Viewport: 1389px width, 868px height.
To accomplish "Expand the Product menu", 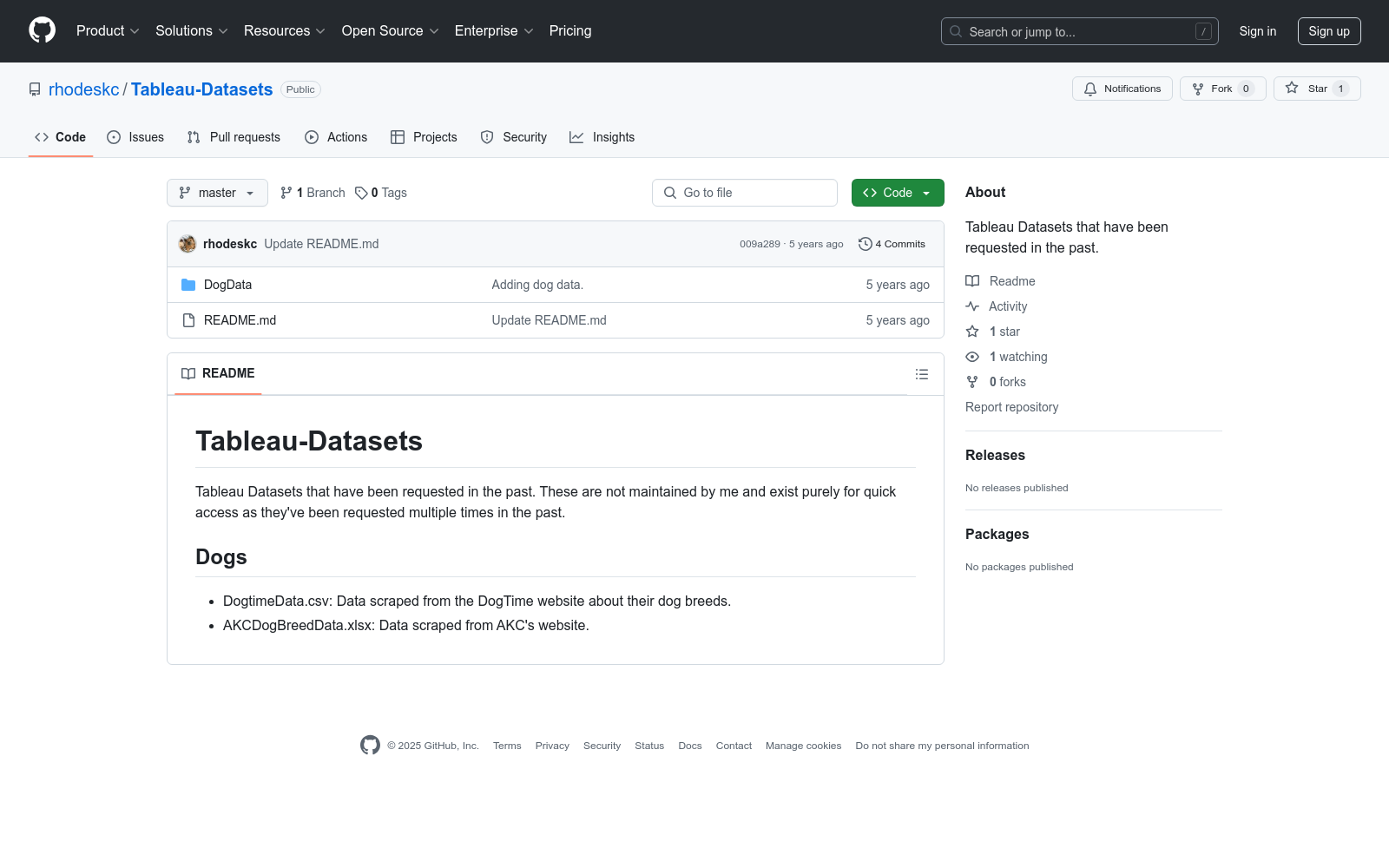I will tap(108, 30).
